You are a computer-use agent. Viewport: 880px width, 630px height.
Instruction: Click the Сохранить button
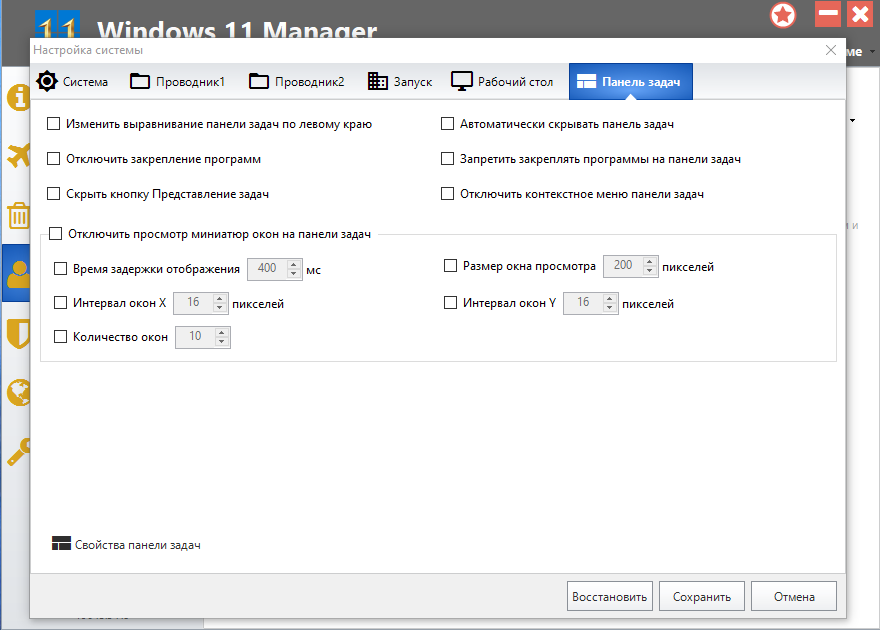pos(702,596)
